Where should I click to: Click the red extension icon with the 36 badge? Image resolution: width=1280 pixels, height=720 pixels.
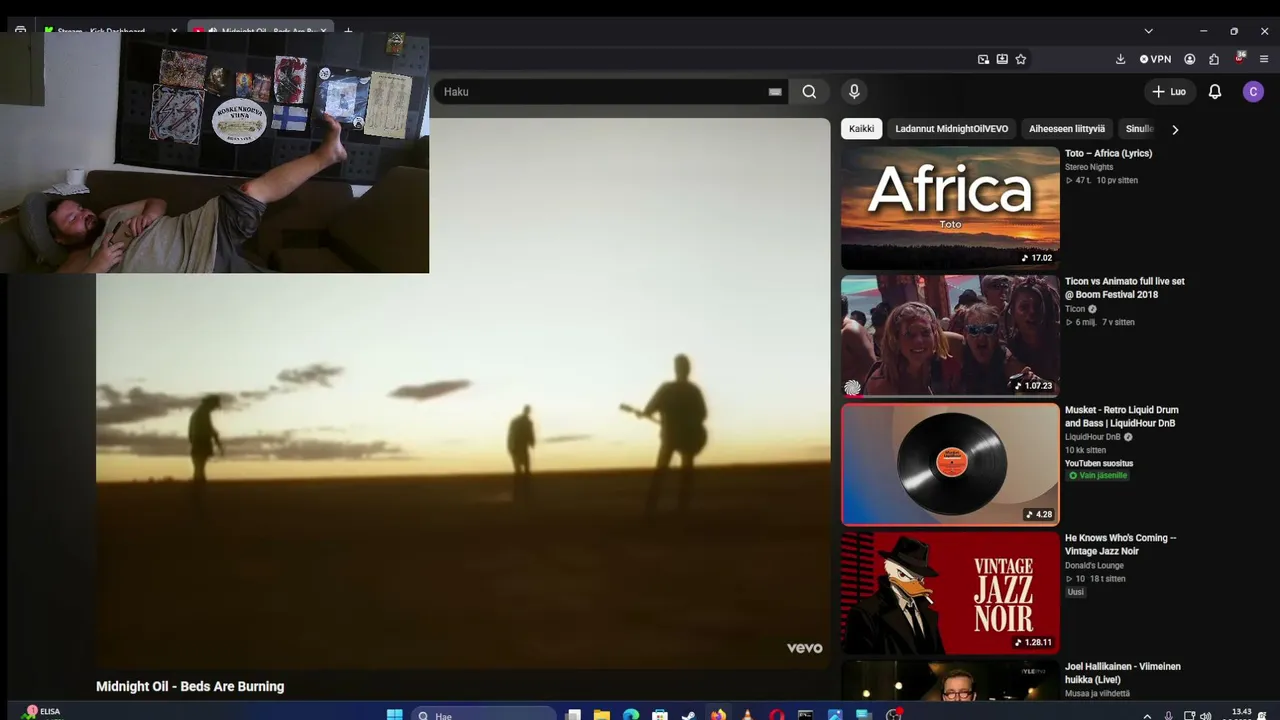coord(1240,59)
